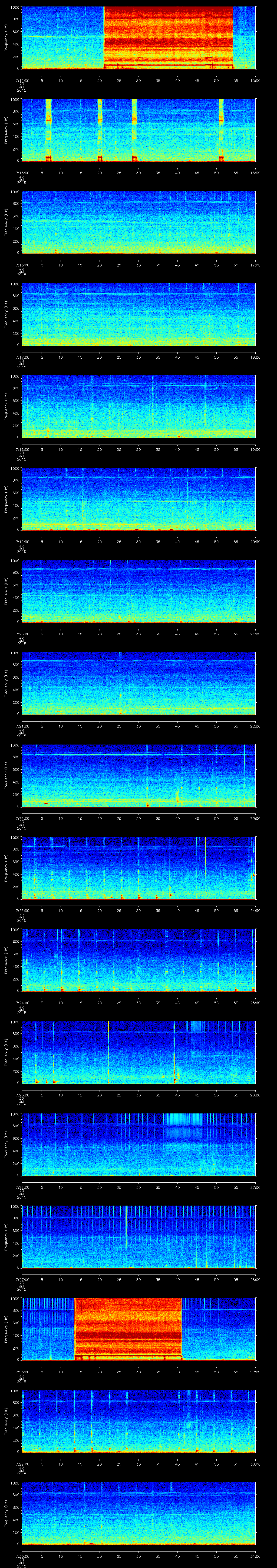Click the 7:26:00 start time label

point(22,1187)
